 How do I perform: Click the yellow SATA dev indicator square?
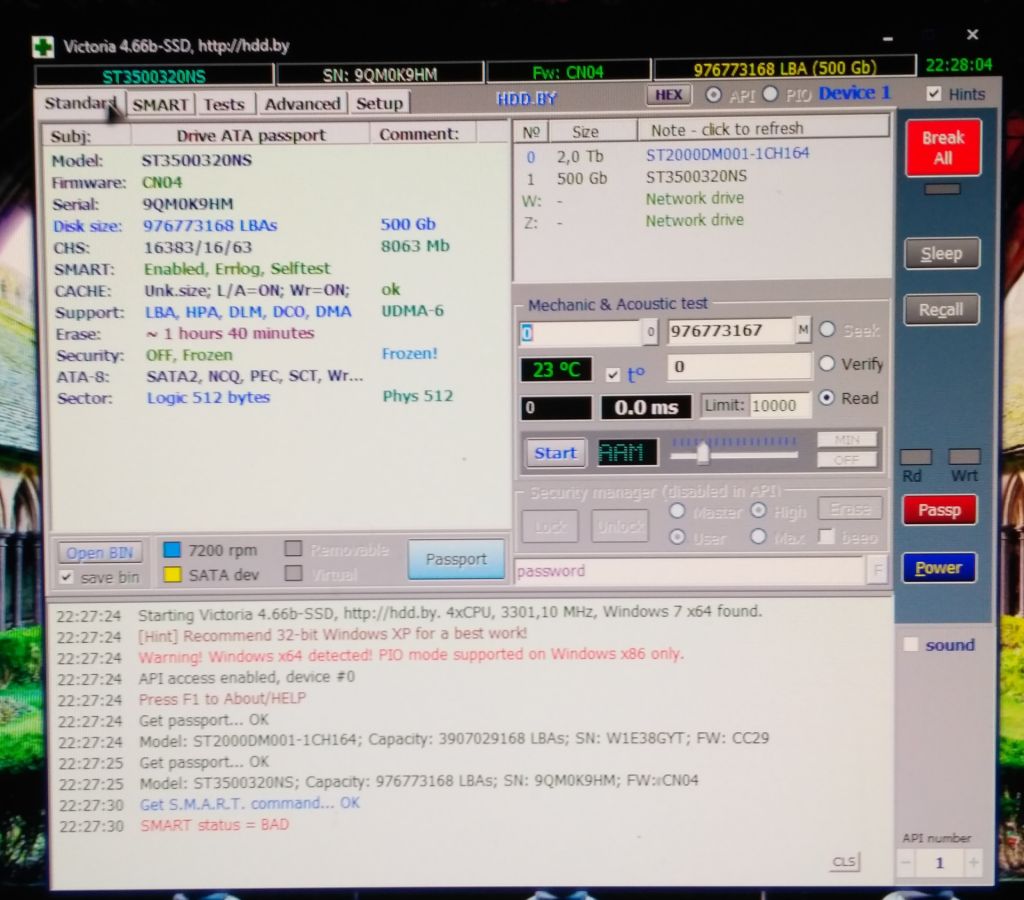(x=172, y=574)
